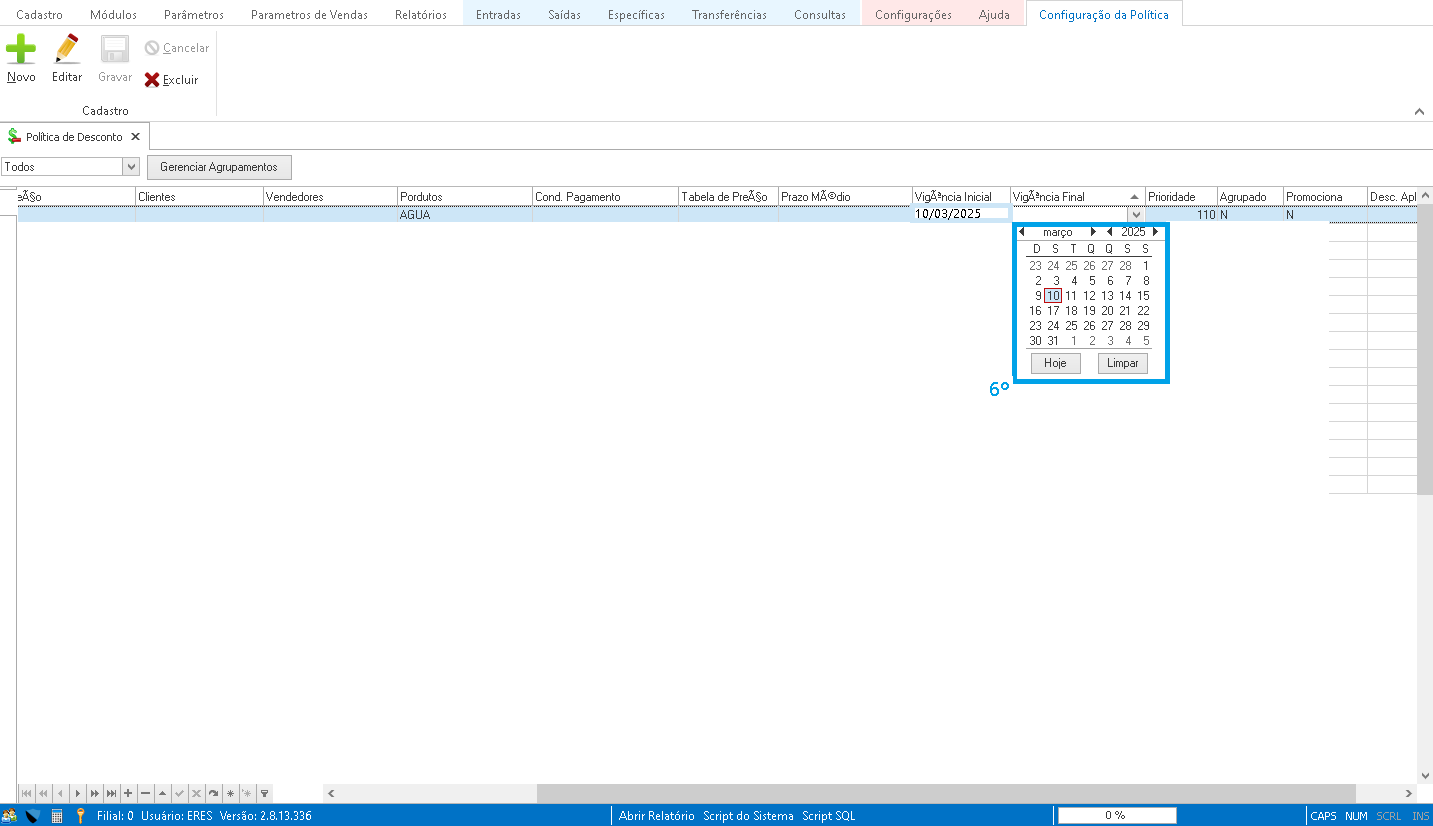Click navigator edit up-triangle button
Screen dimensions: 1433x826
tap(162, 793)
